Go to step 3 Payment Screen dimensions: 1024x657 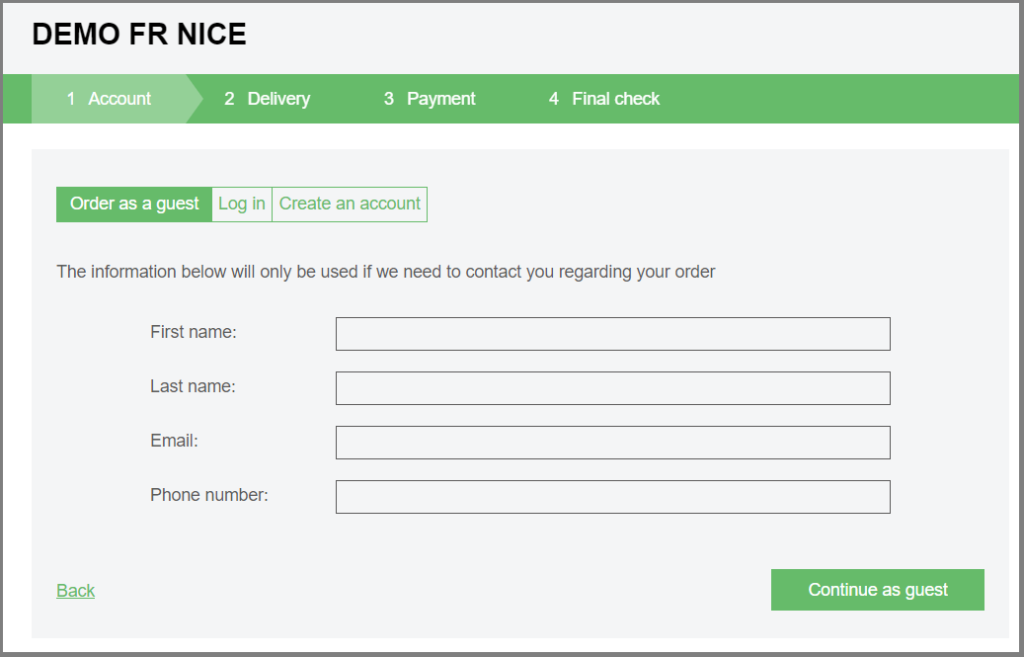tap(429, 99)
